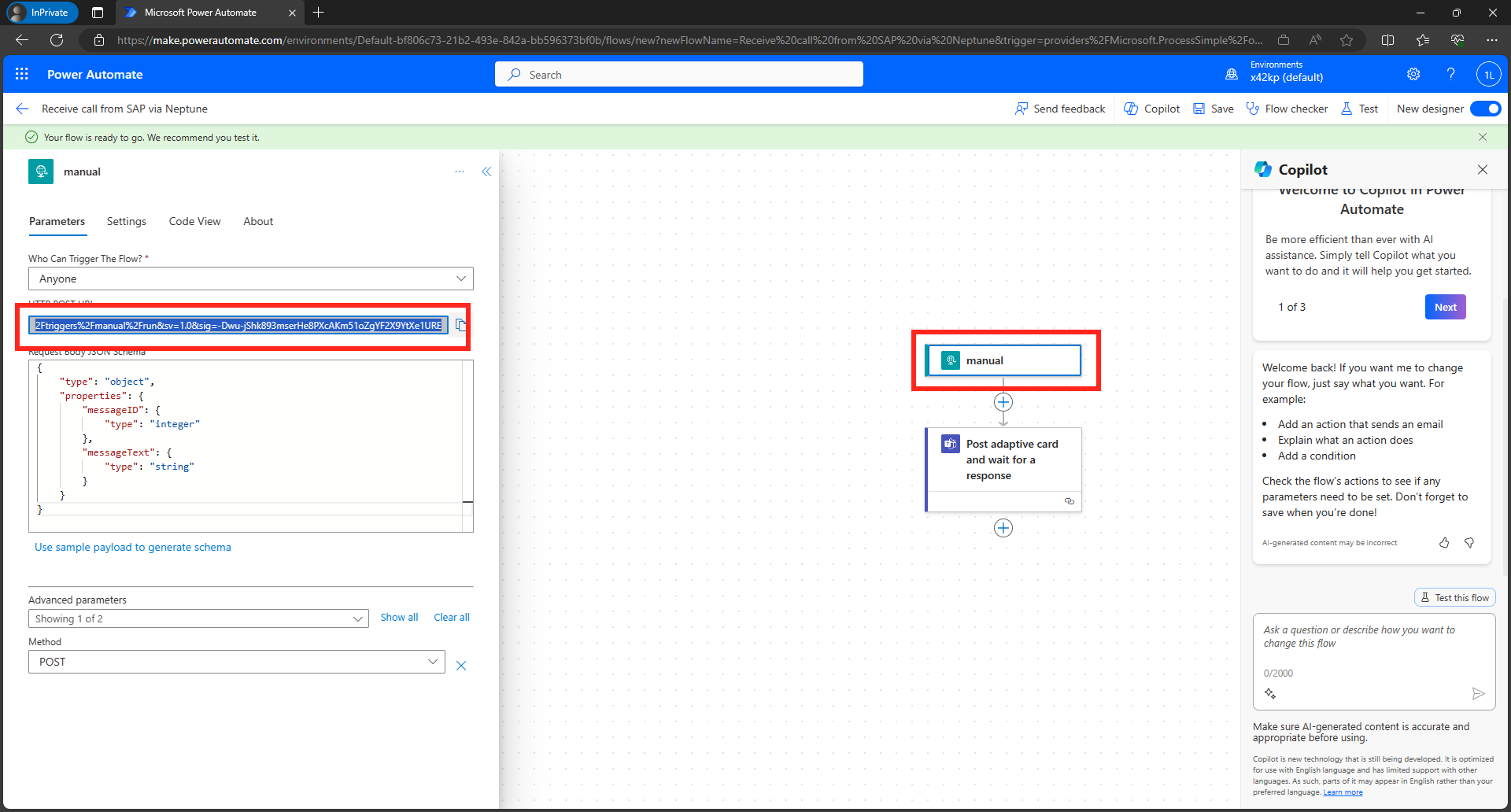The width and height of the screenshot is (1511, 812).
Task: Open the Power Automate app launcher waffle
Action: [22, 74]
